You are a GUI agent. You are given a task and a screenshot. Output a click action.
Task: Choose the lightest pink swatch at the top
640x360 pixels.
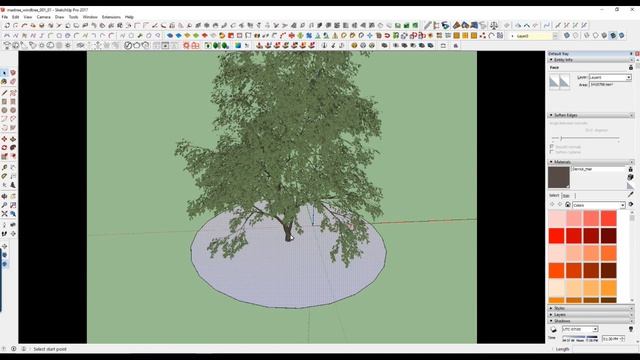coord(556,218)
